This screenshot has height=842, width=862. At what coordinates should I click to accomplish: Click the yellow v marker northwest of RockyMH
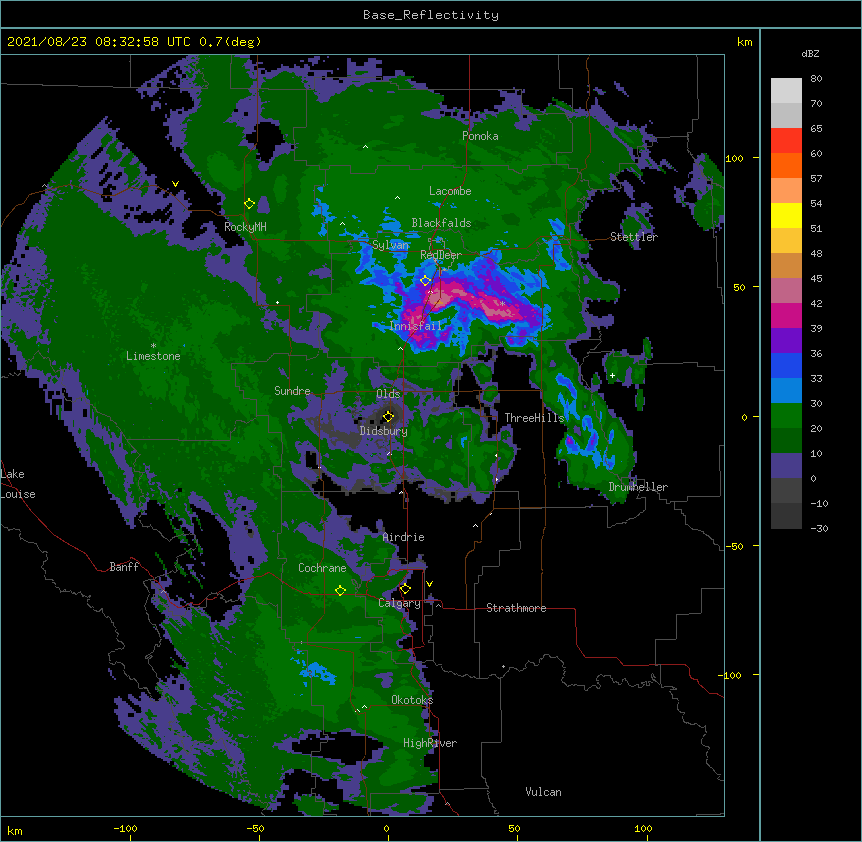175,184
